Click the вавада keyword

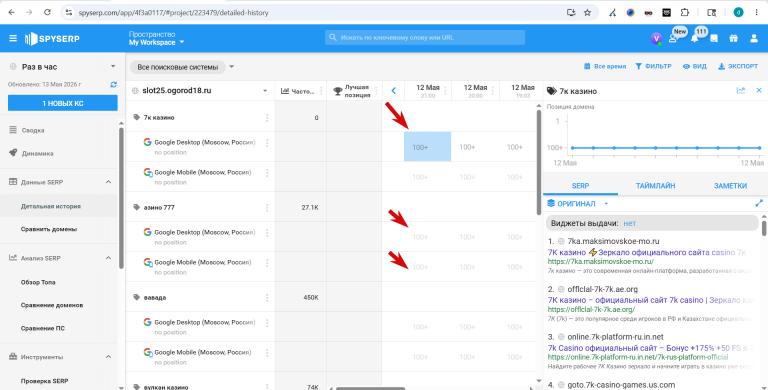155,297
